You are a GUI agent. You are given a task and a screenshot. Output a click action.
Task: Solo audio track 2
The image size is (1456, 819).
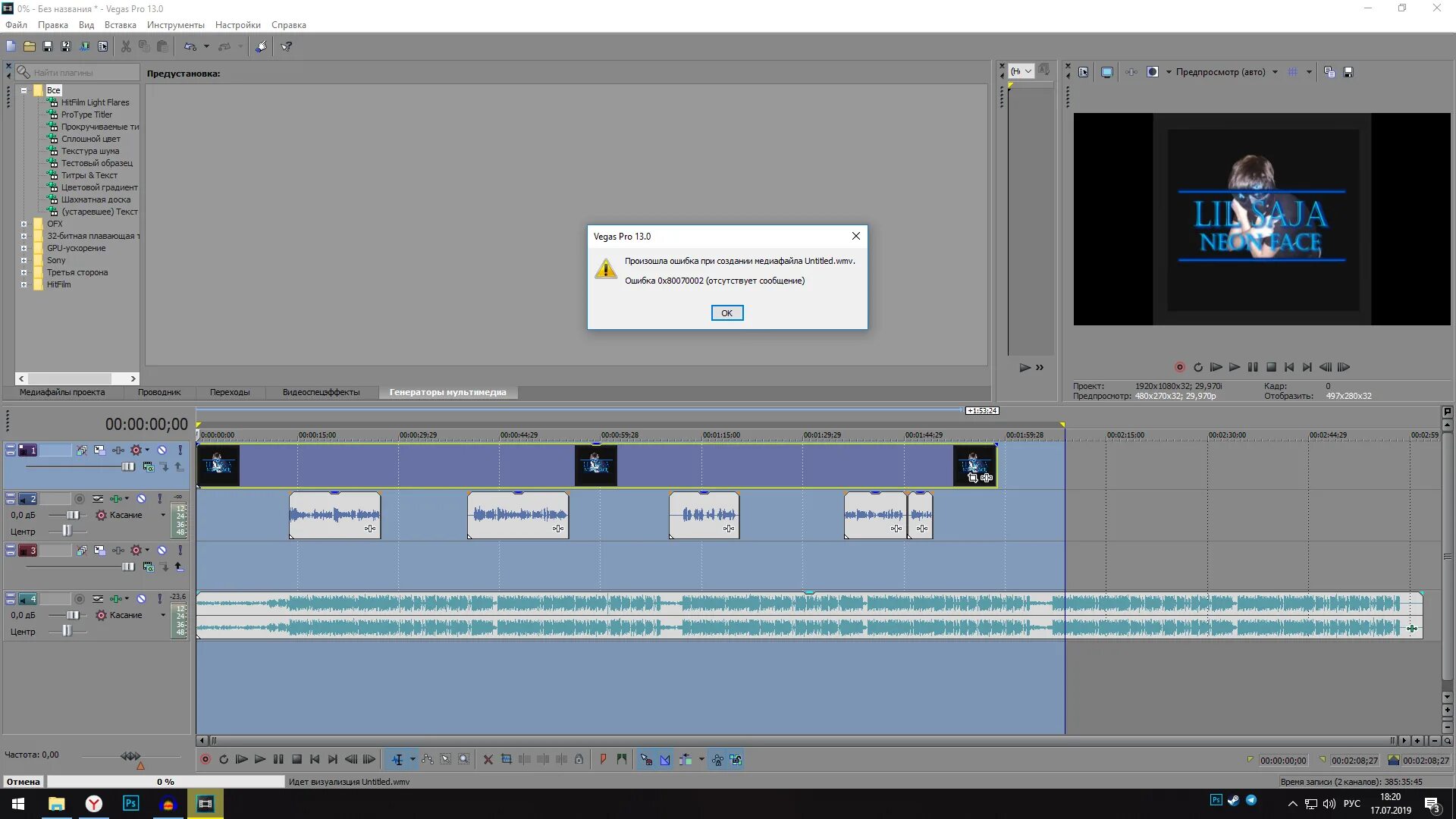point(159,499)
